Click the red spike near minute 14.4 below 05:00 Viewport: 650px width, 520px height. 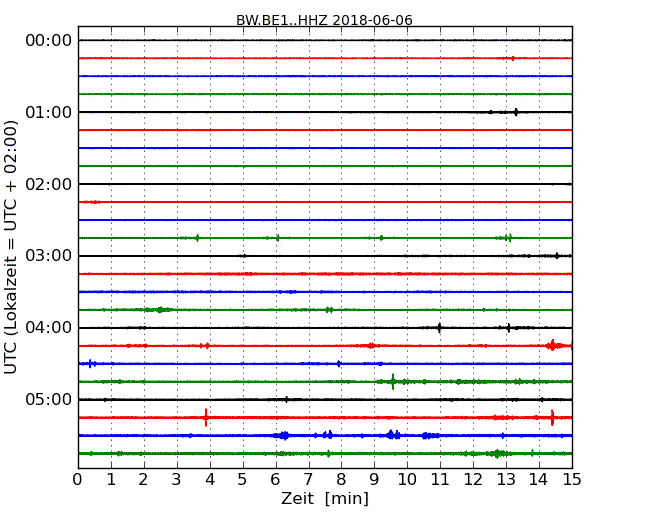pyautogui.click(x=552, y=418)
